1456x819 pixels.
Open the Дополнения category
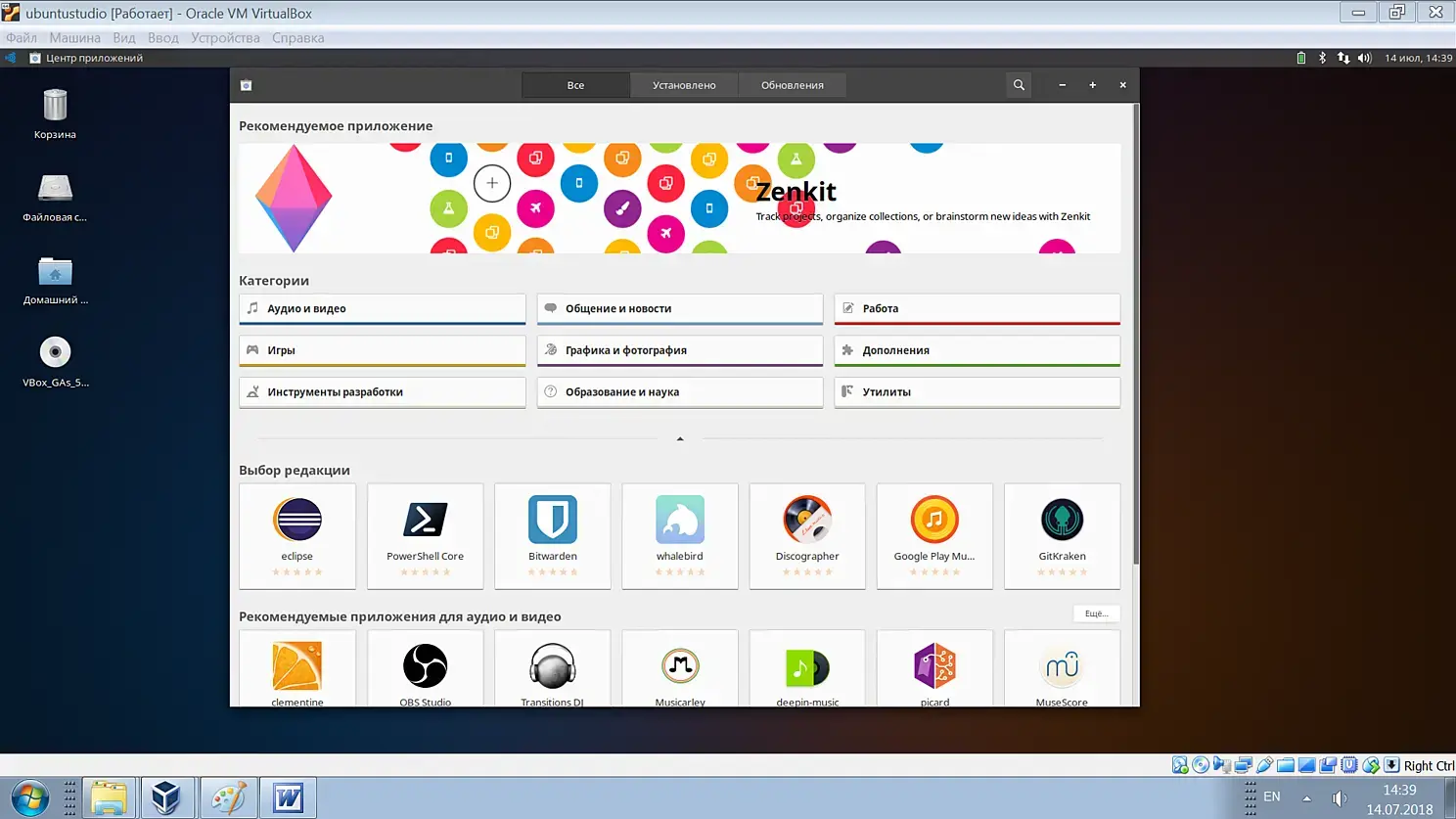click(978, 351)
